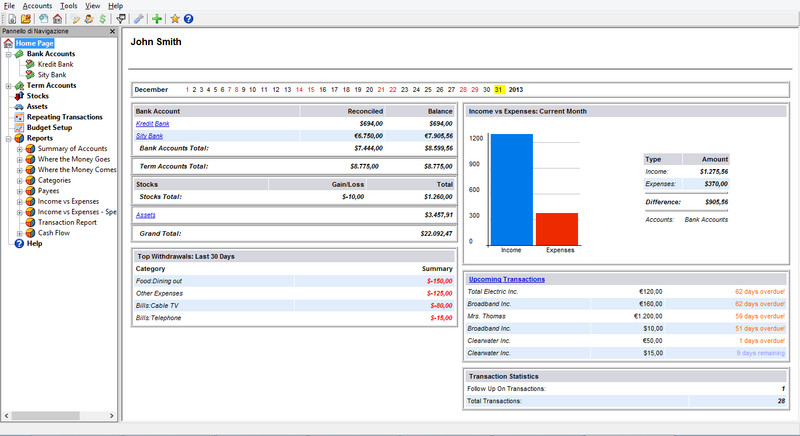Open the Accounts menu
This screenshot has width=800, height=436.
tap(37, 6)
